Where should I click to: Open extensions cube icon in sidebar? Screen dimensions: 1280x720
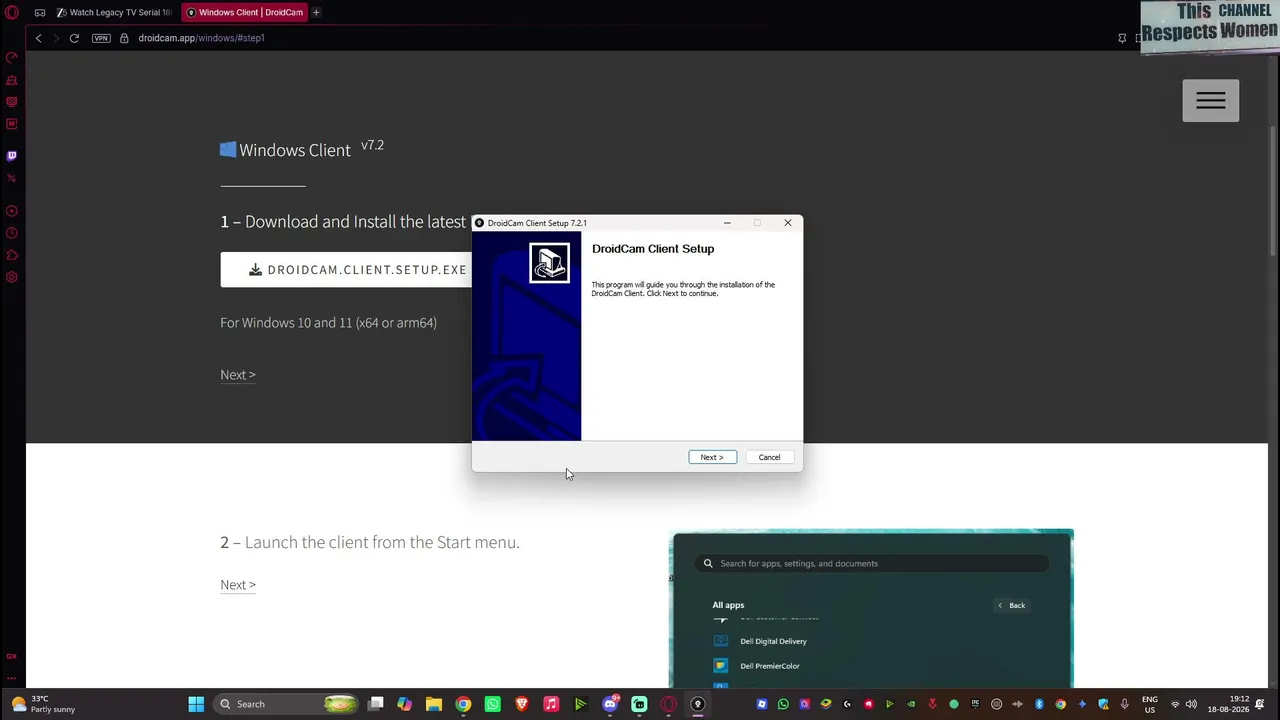pyautogui.click(x=12, y=255)
